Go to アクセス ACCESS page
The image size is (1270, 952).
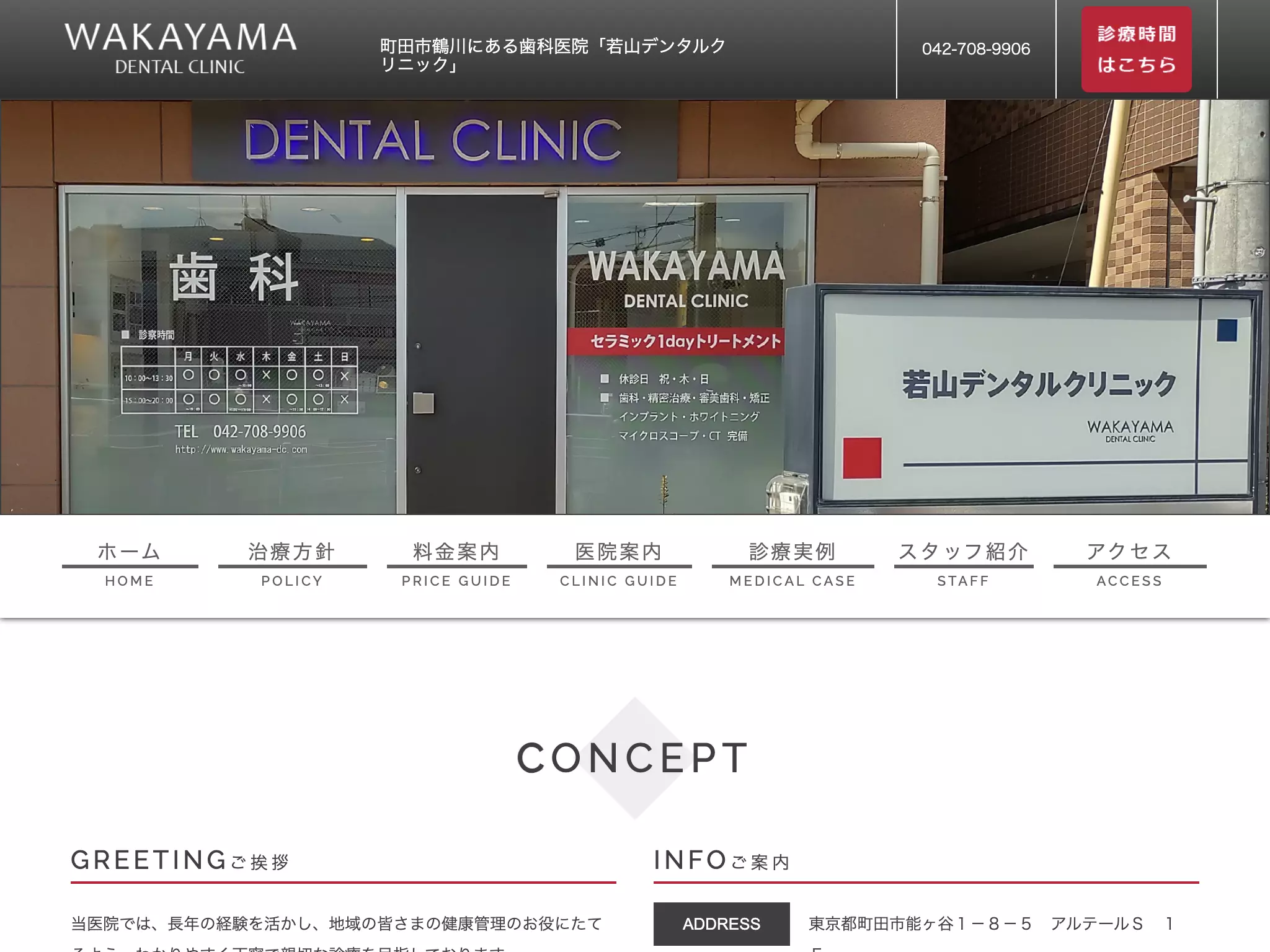(x=1129, y=565)
